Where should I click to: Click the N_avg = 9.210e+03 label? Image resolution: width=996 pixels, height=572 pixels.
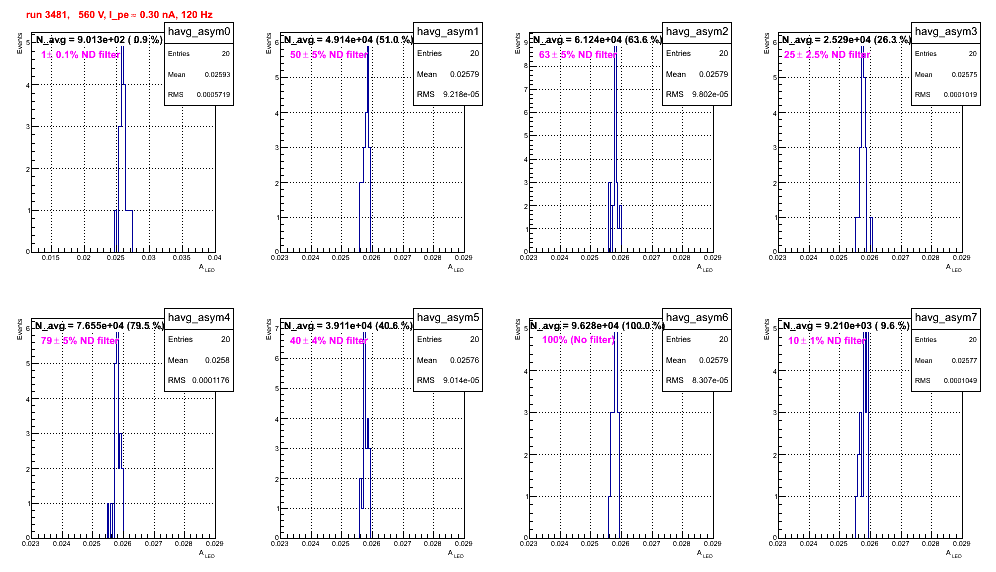pyautogui.click(x=846, y=325)
